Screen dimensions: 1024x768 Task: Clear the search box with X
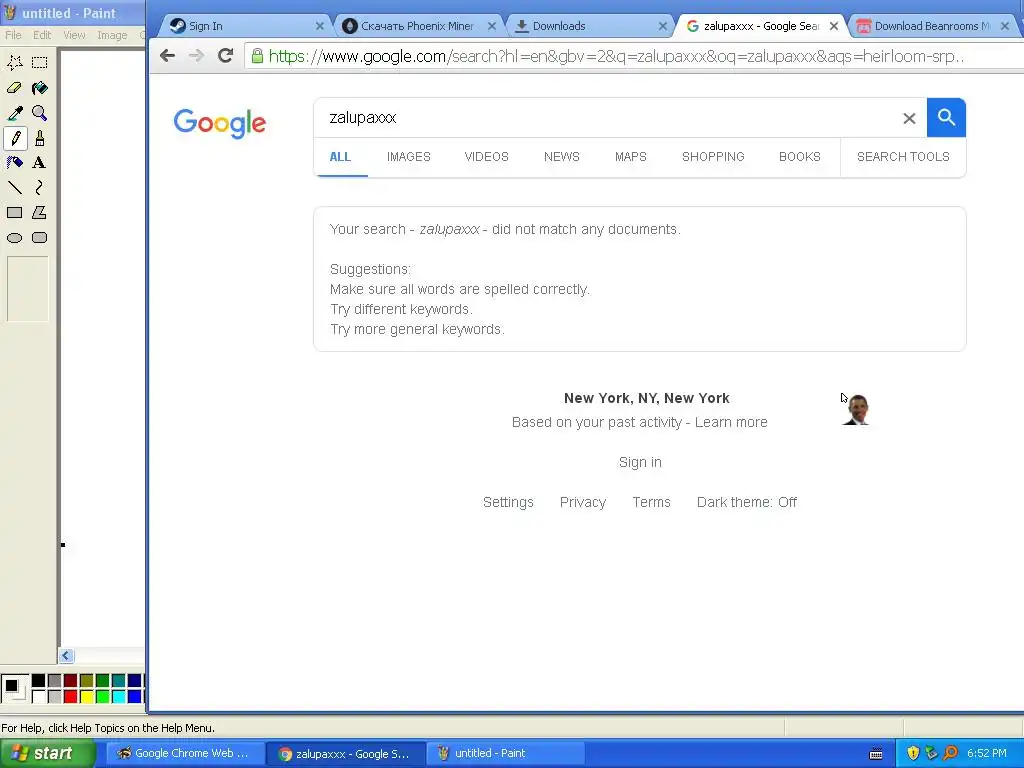[x=909, y=118]
